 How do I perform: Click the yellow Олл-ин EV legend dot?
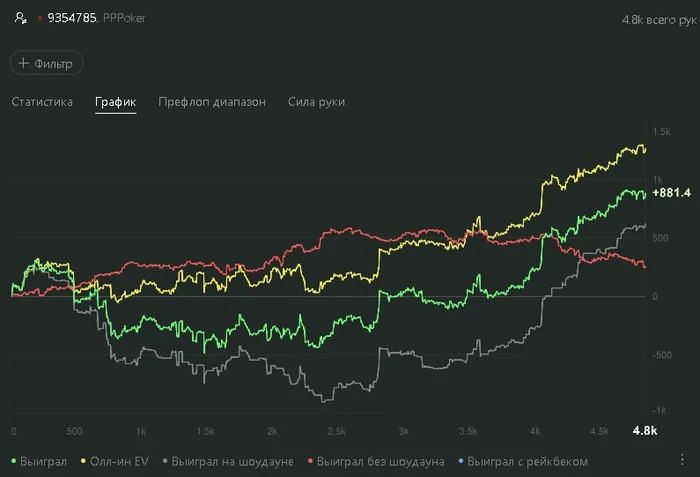pos(81,462)
